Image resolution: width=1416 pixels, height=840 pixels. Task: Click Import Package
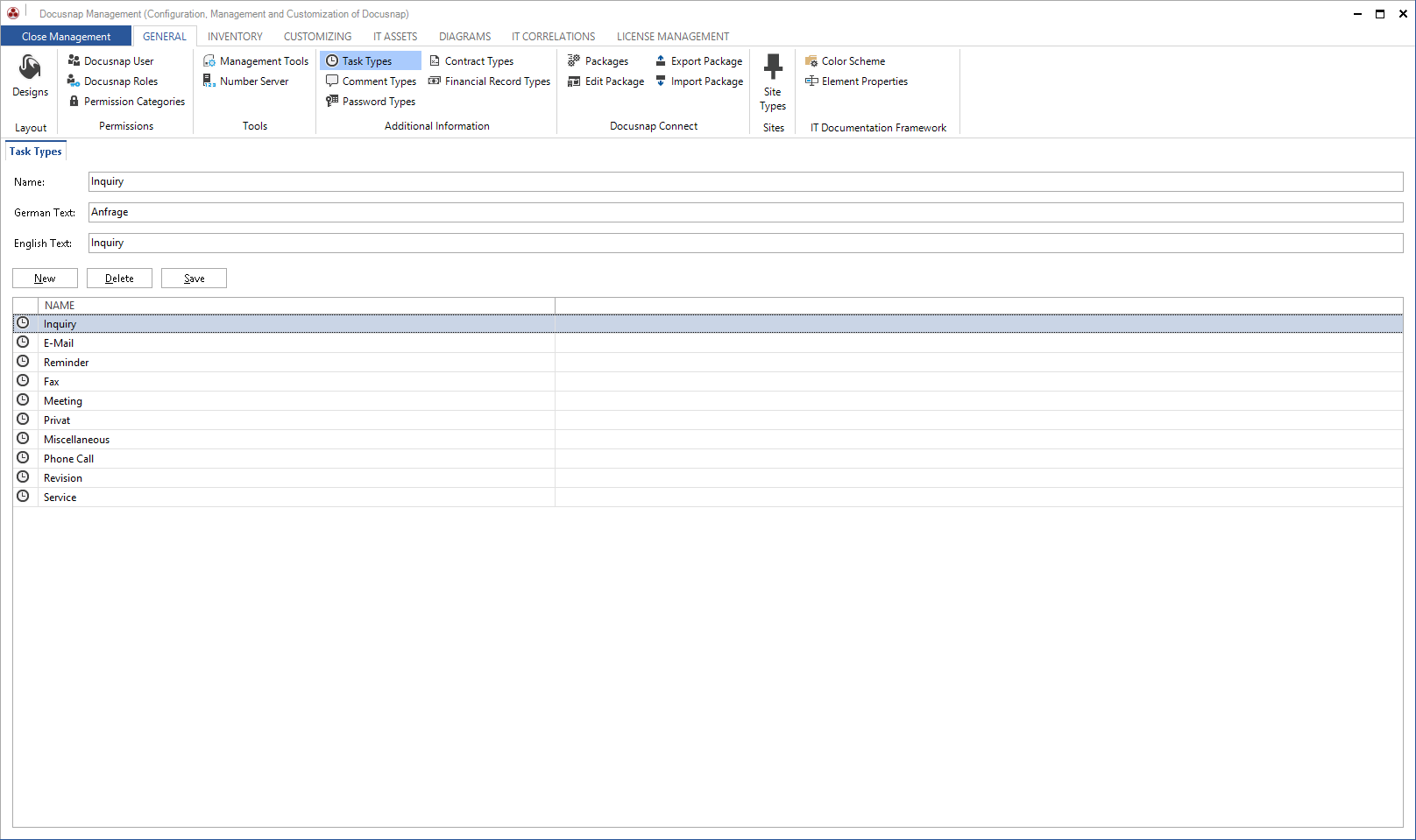pyautogui.click(x=699, y=81)
